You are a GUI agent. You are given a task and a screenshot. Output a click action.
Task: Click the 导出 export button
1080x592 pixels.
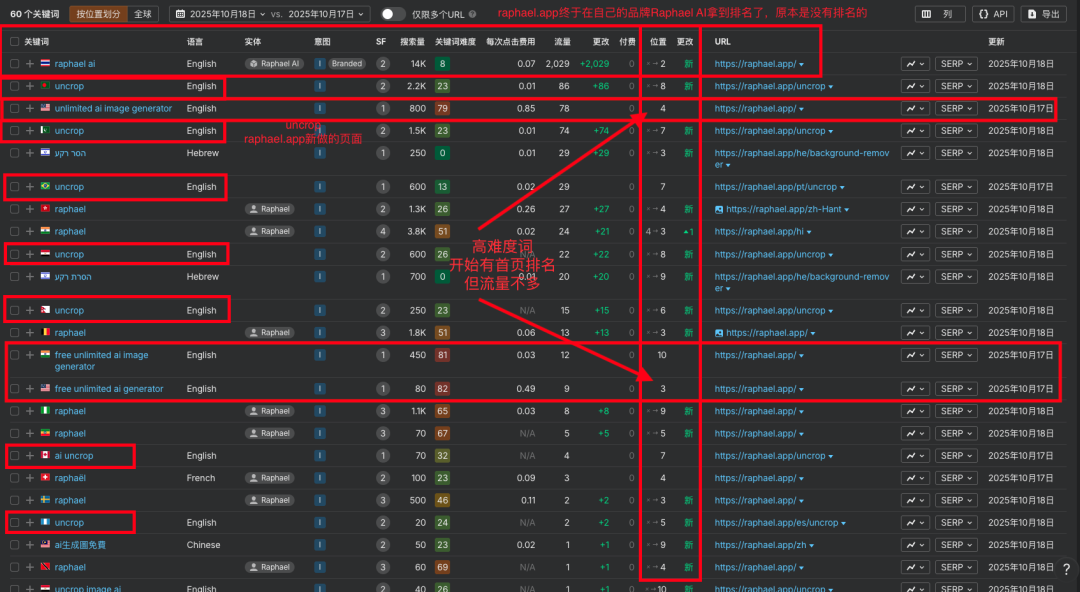1044,14
